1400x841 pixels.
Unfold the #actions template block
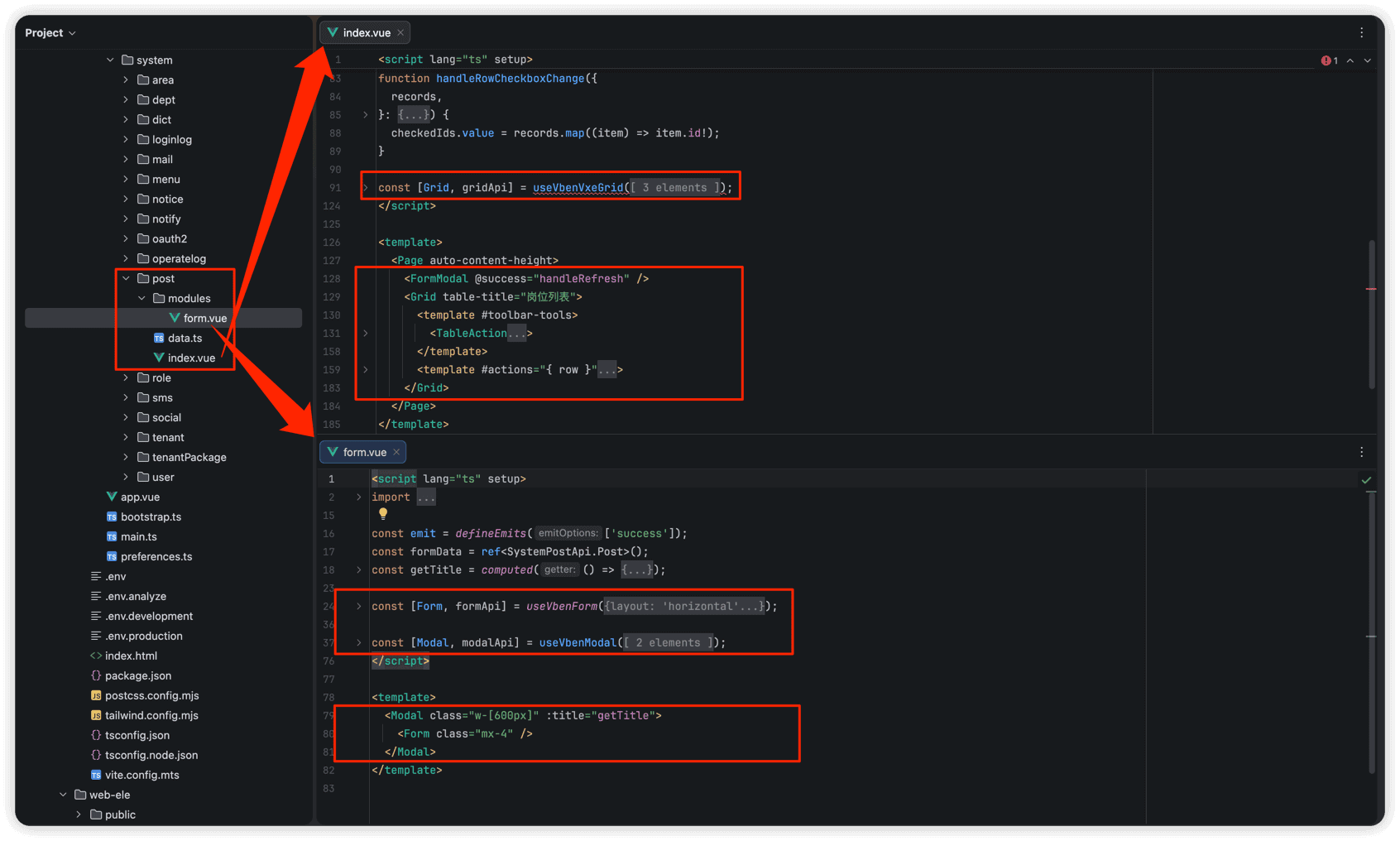365,370
